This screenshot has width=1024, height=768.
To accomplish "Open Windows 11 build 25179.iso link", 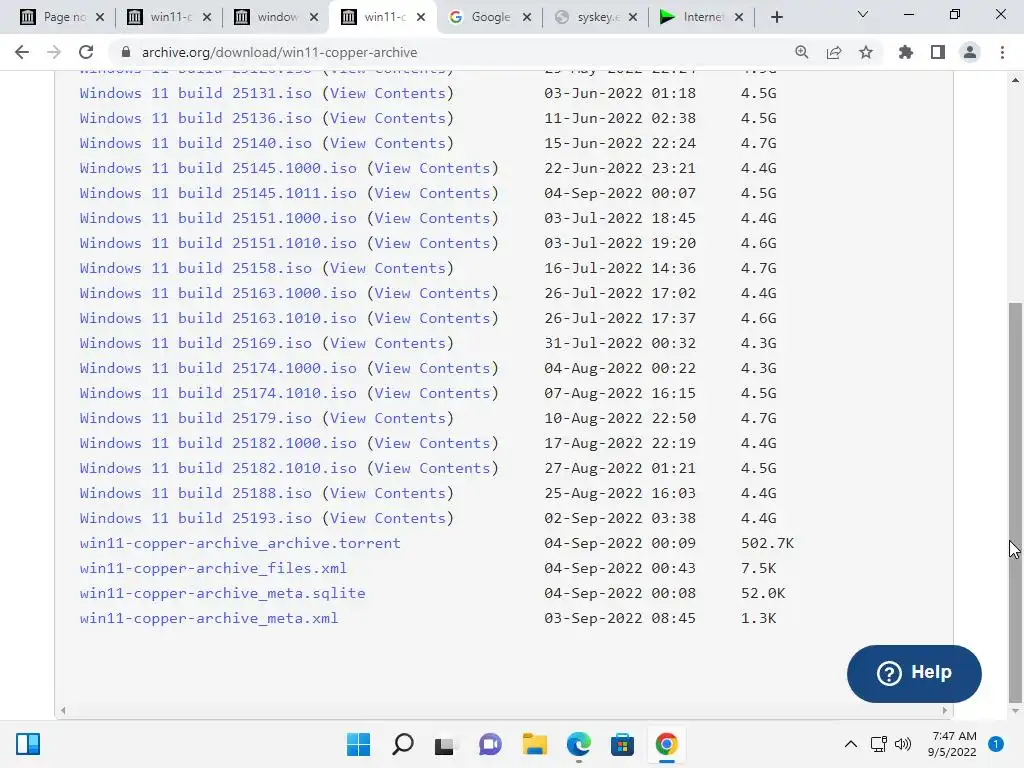I will (195, 418).
